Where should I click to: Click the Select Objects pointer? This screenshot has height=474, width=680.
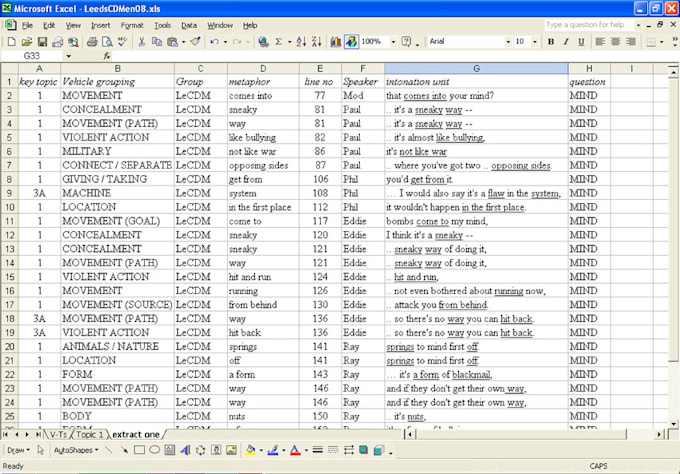[40, 450]
